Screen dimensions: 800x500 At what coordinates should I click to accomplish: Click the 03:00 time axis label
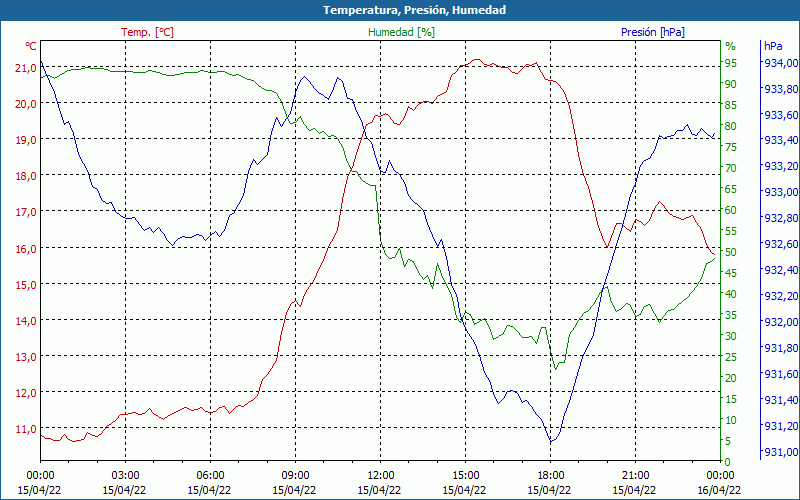tap(125, 476)
